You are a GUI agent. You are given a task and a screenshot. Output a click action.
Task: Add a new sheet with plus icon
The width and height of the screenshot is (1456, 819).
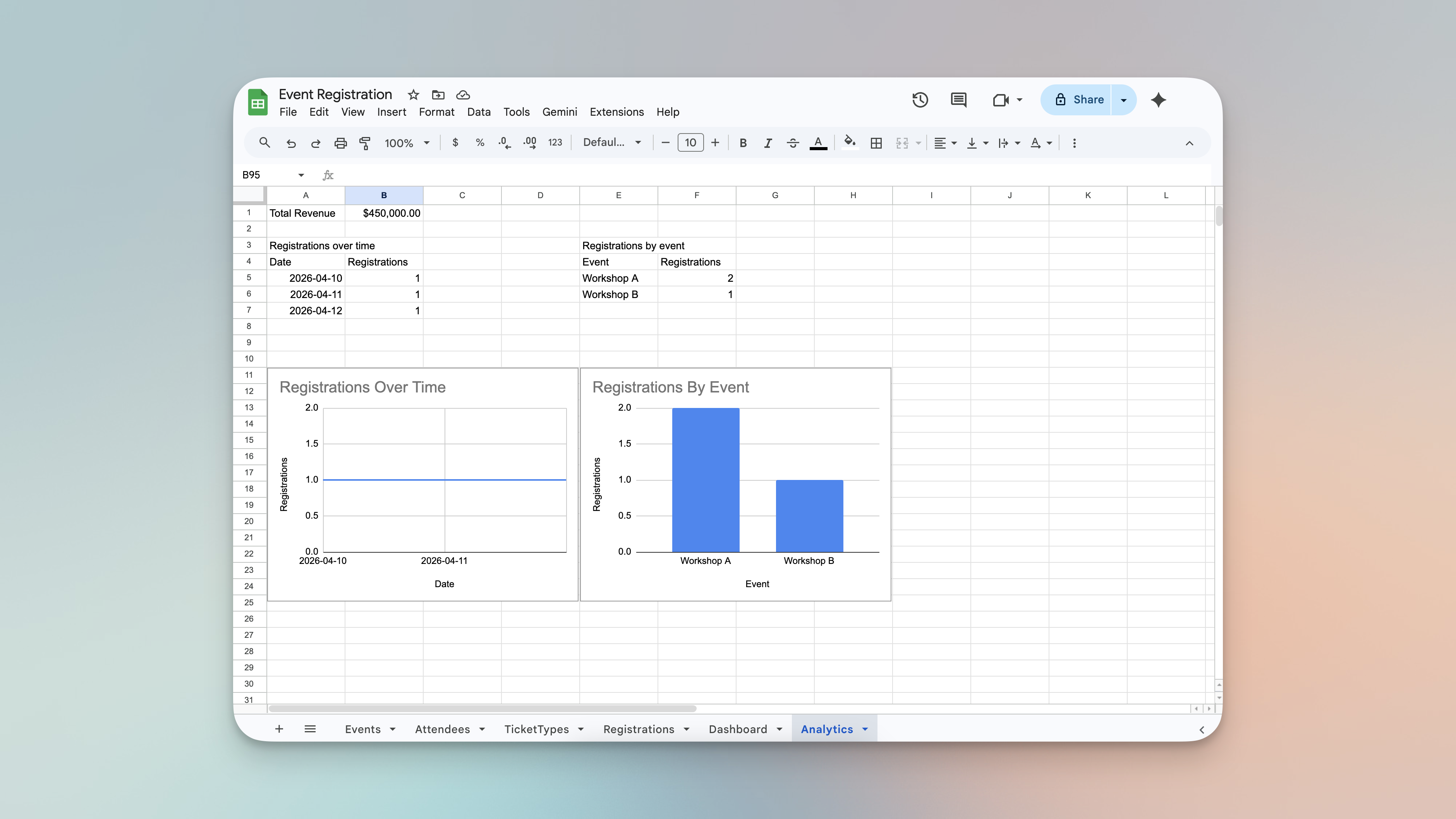pyautogui.click(x=279, y=729)
